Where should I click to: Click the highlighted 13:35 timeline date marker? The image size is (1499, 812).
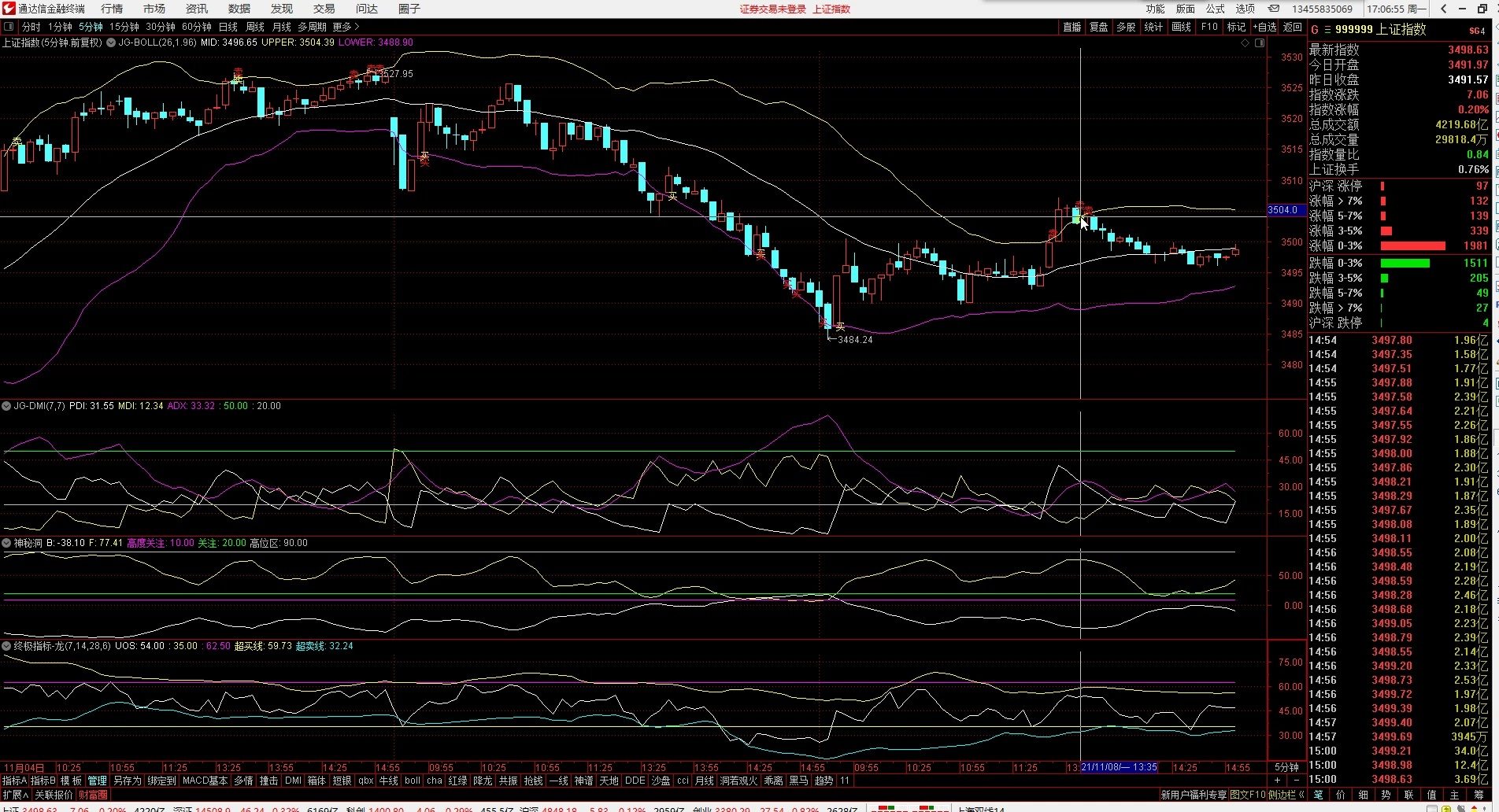(x=1119, y=767)
